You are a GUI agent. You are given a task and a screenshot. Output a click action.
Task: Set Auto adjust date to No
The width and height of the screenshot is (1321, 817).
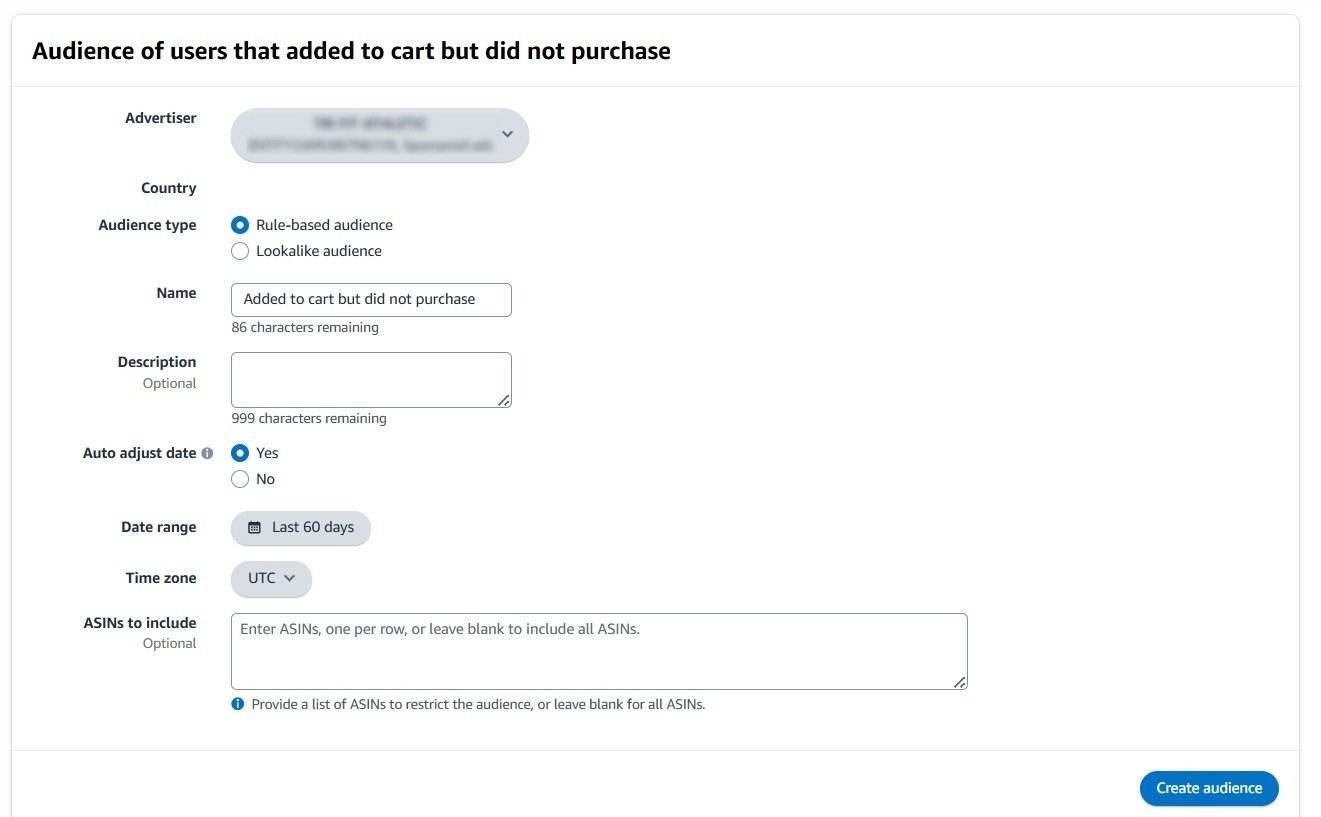240,479
